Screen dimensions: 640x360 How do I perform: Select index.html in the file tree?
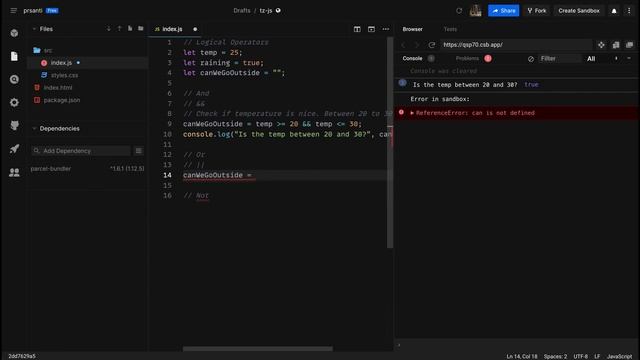[58, 88]
